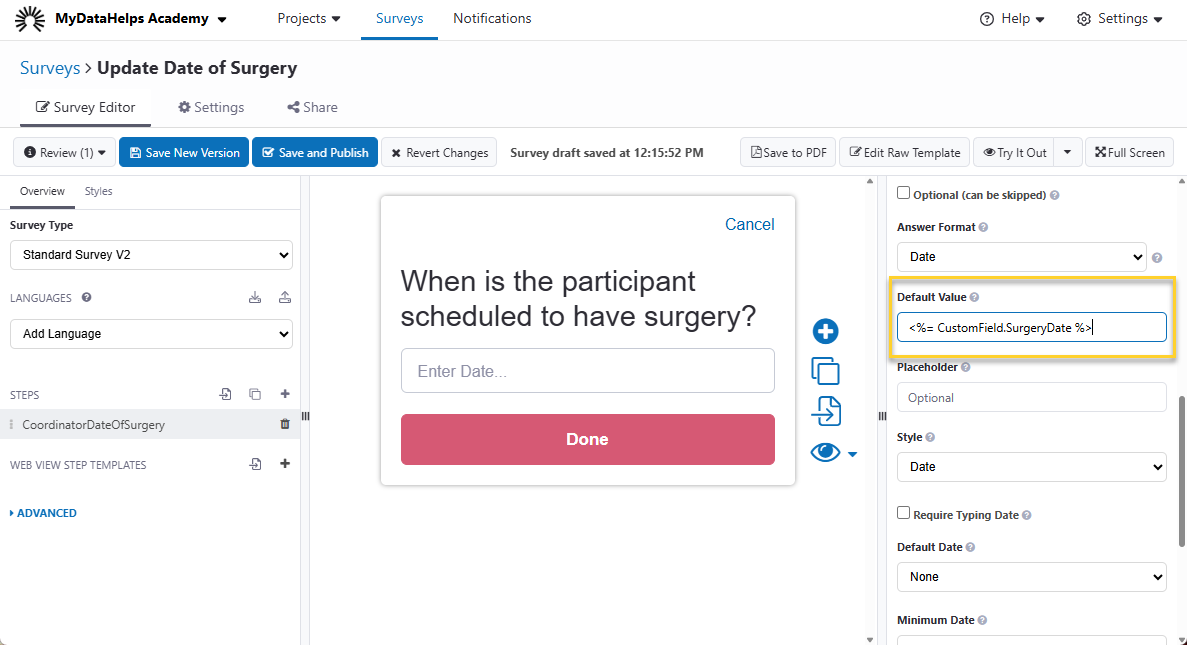Viewport: 1187px width, 645px height.
Task: Click the plus icon in Steps header
Action: pyautogui.click(x=285, y=394)
